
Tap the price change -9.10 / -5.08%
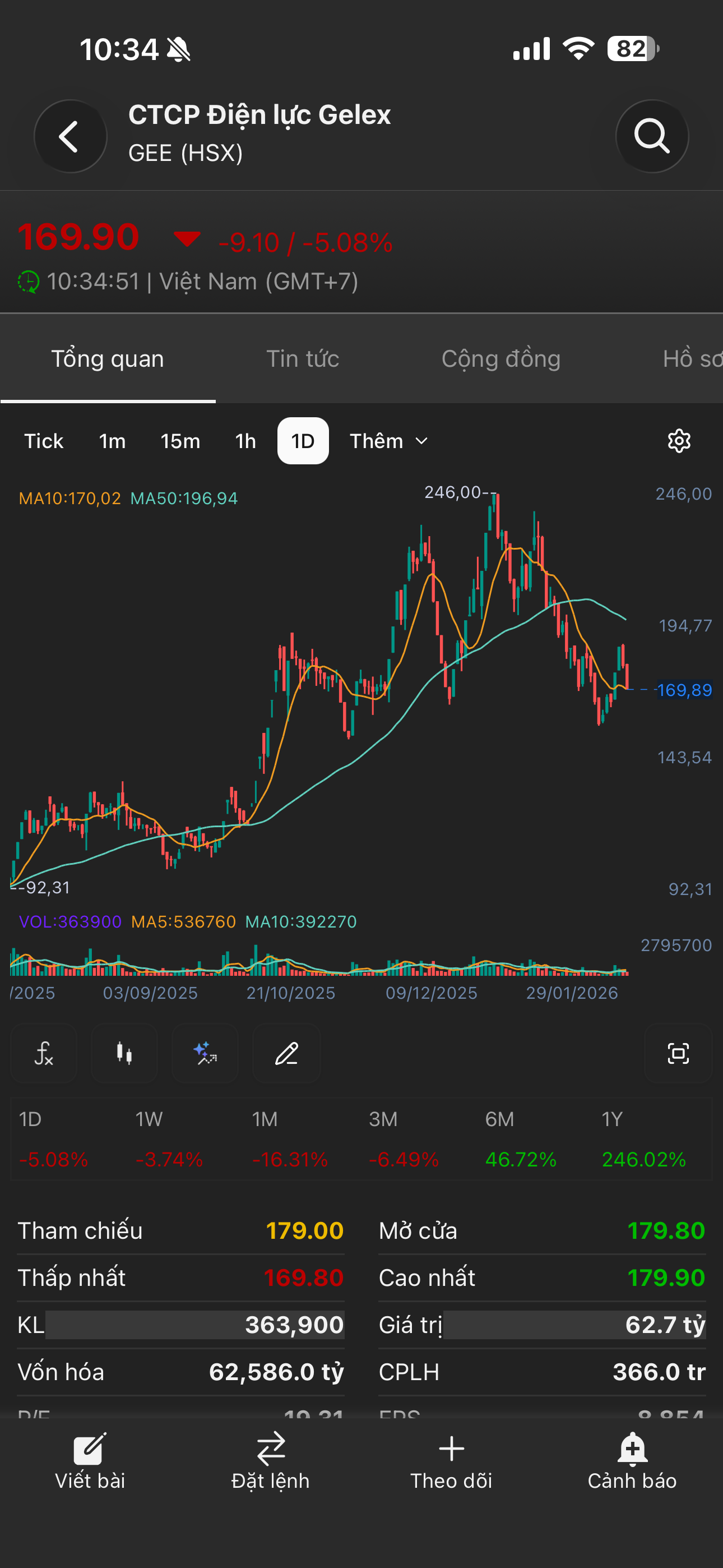point(305,242)
